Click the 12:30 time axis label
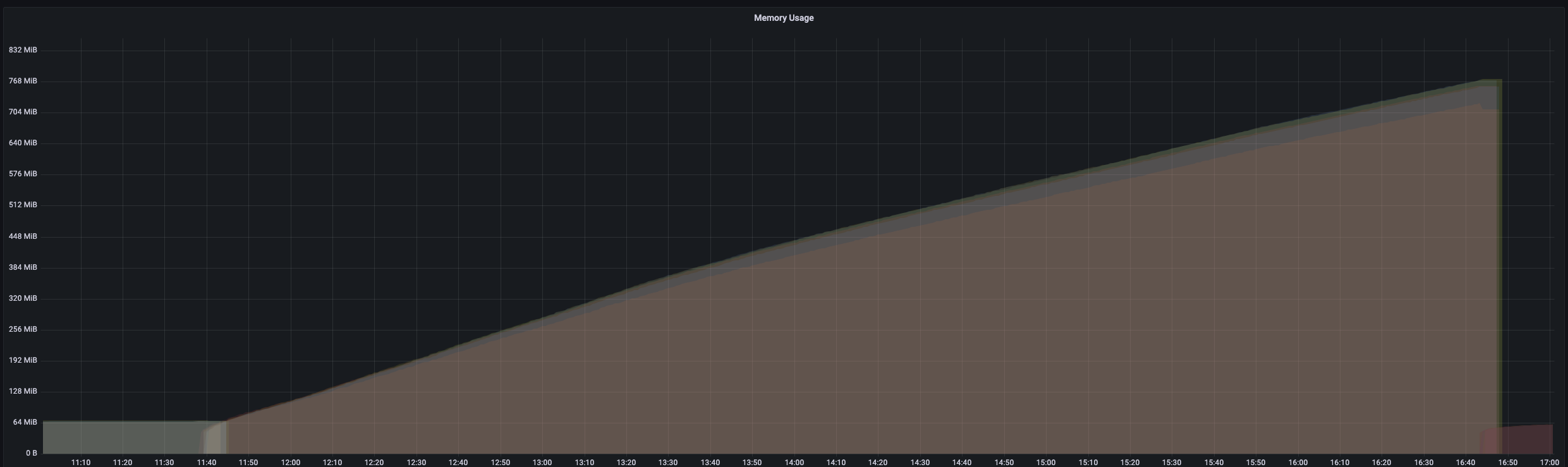1568x467 pixels. pos(416,463)
